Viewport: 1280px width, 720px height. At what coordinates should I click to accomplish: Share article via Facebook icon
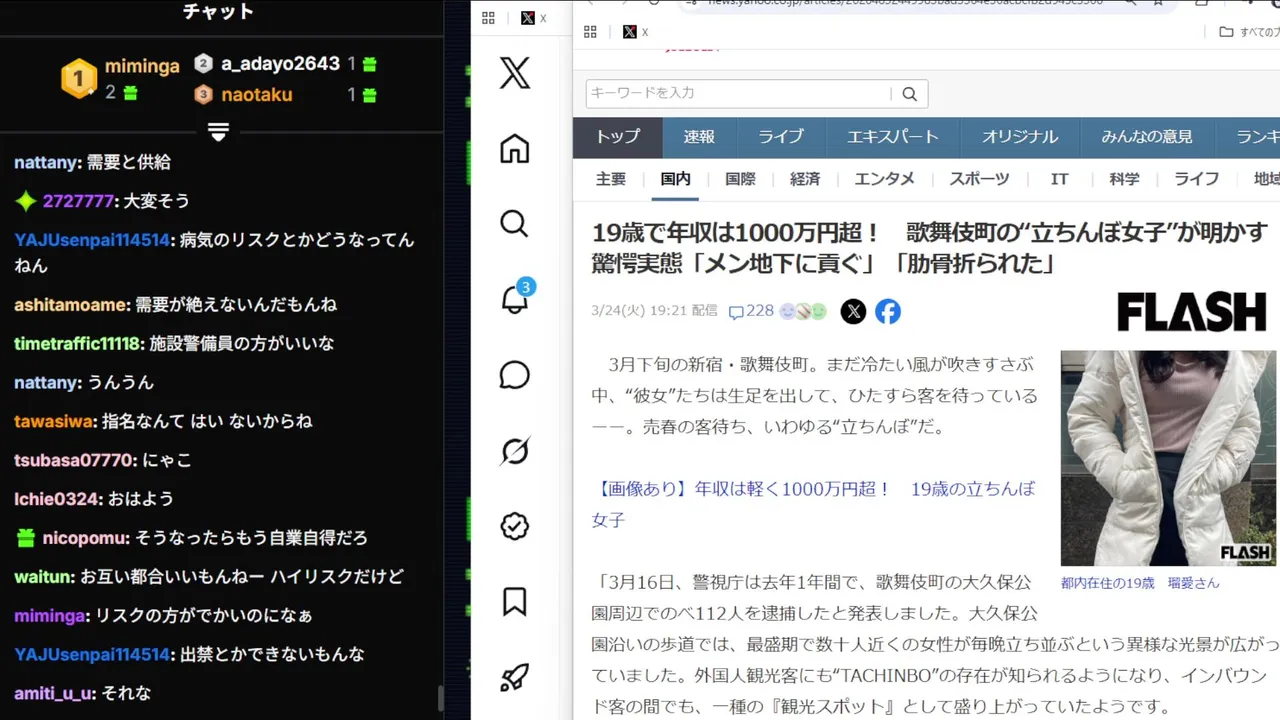(x=888, y=312)
